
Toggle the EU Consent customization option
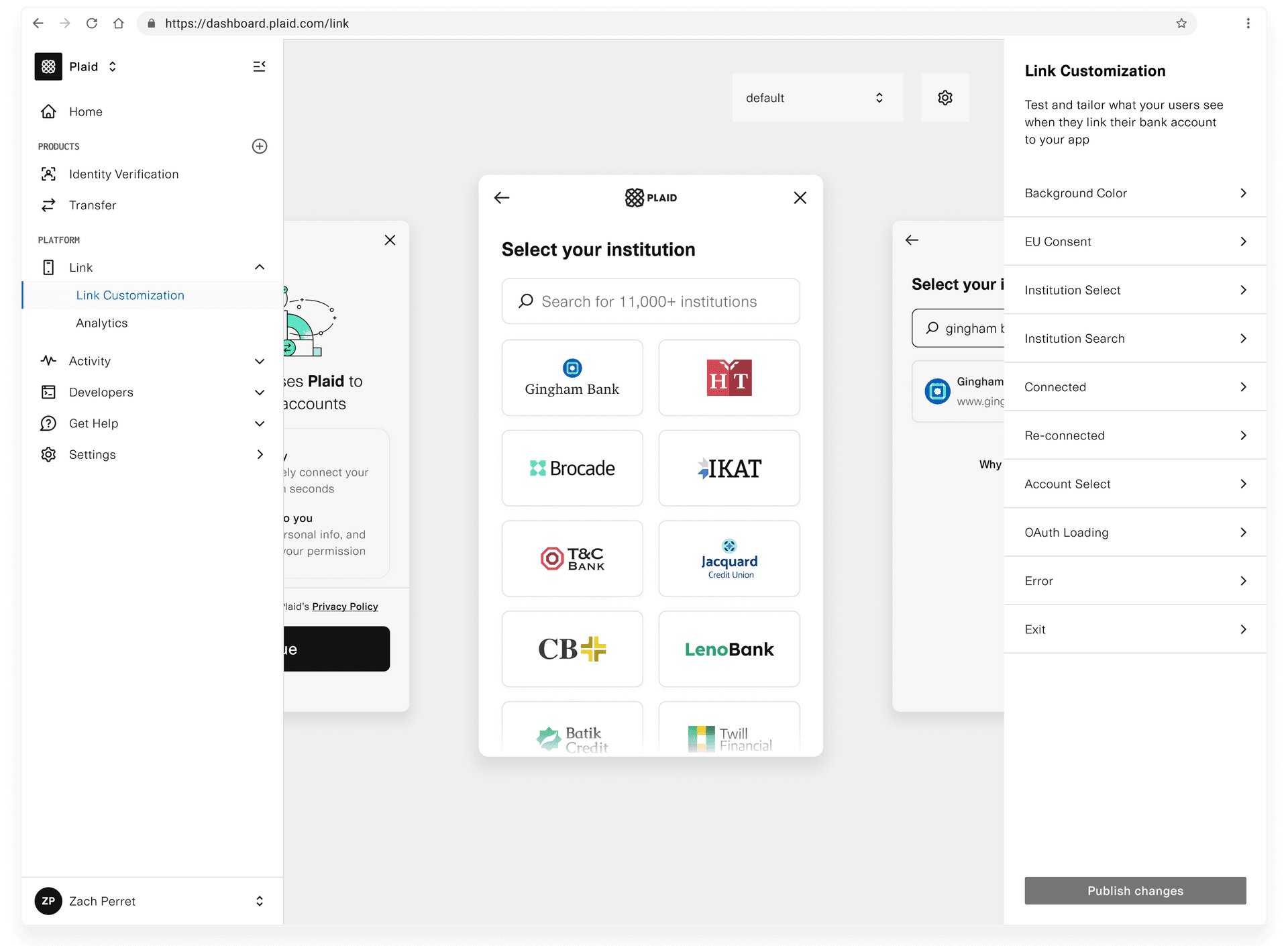coord(1135,241)
